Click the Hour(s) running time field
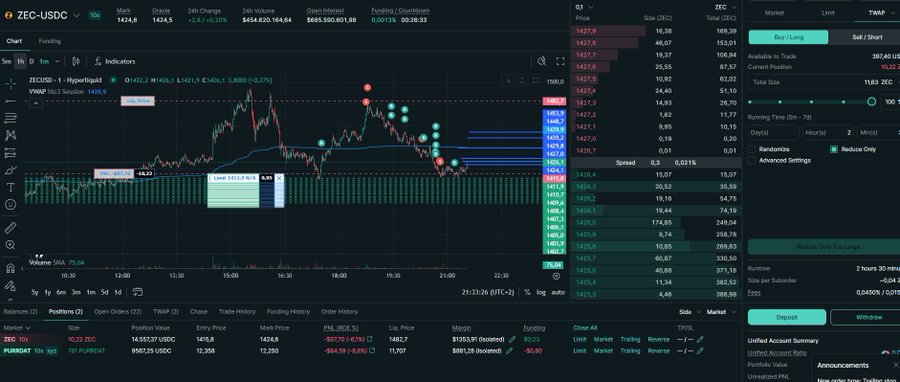 828,132
